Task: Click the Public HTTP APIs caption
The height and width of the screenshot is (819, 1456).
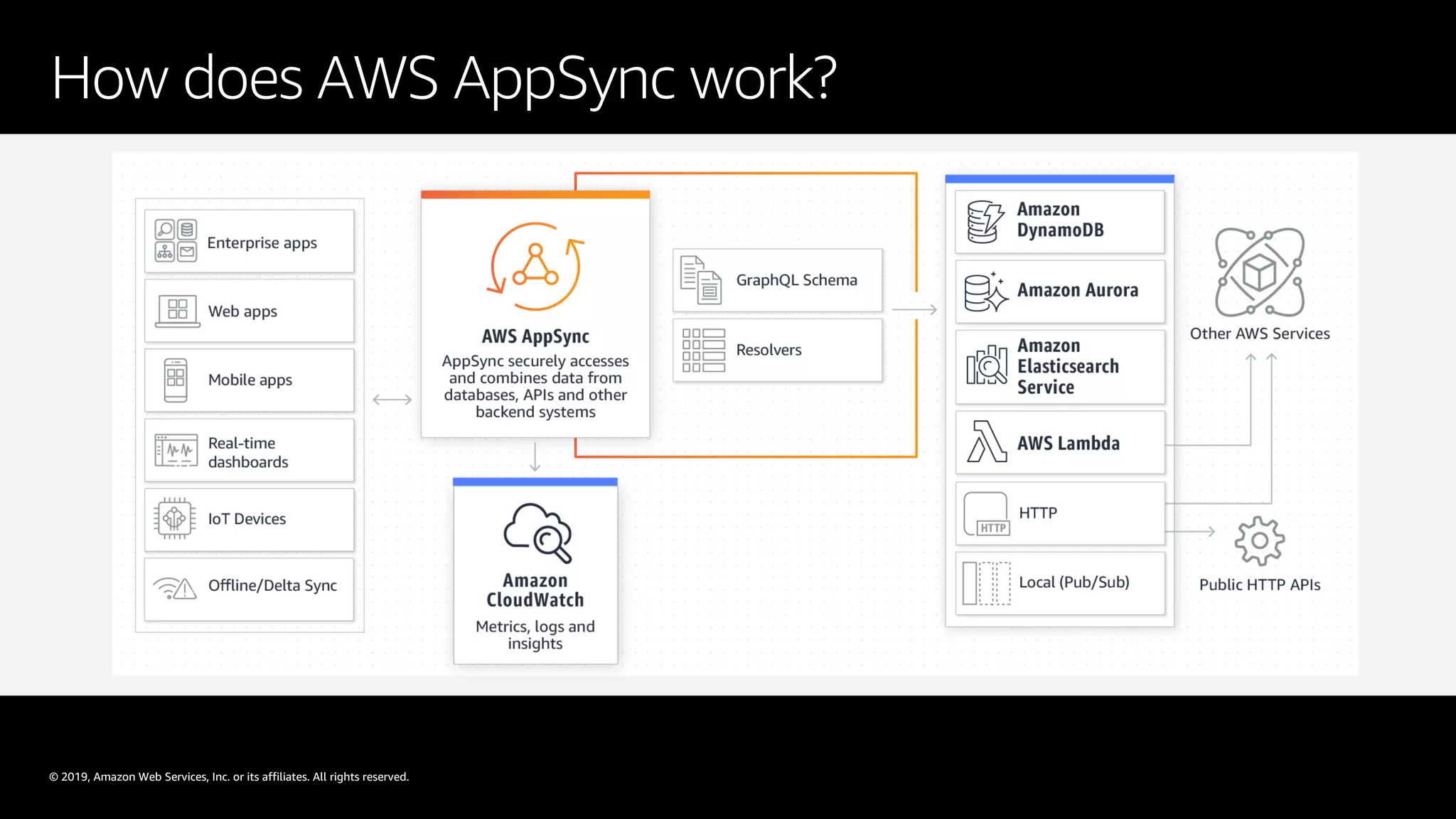Action: click(x=1260, y=584)
